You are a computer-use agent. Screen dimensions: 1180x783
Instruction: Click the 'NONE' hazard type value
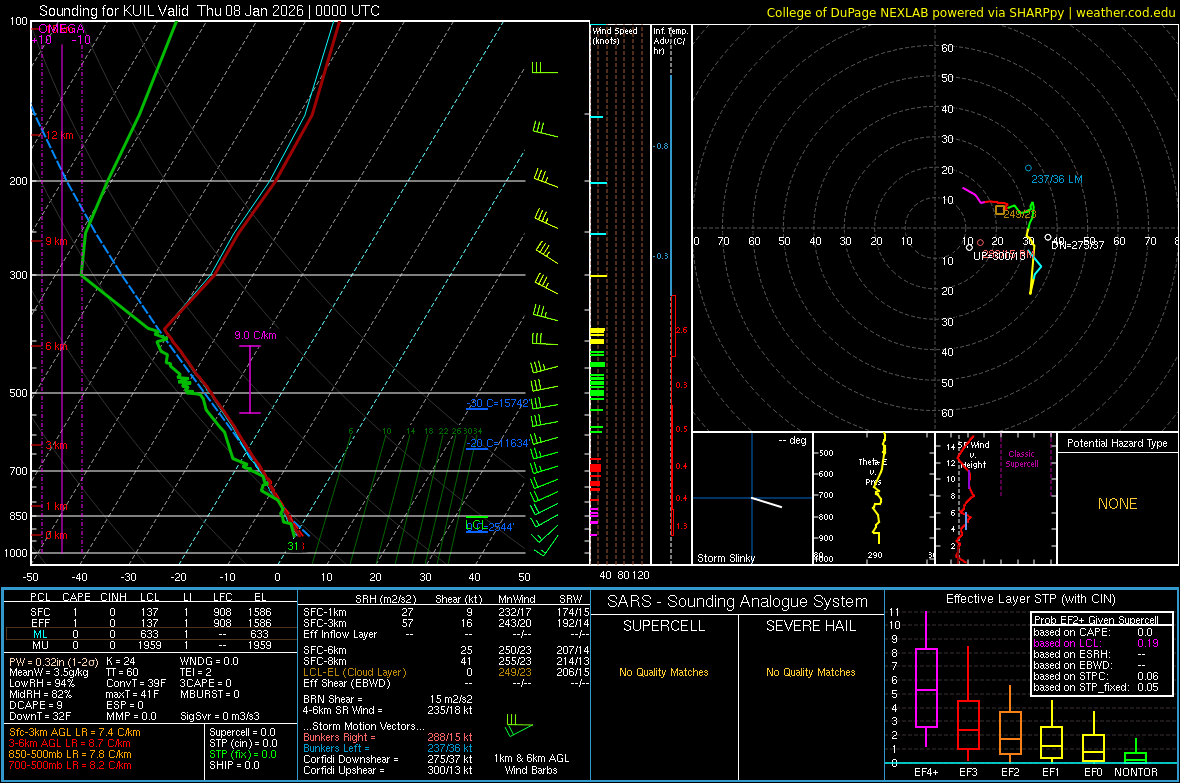pyautogui.click(x=1117, y=504)
